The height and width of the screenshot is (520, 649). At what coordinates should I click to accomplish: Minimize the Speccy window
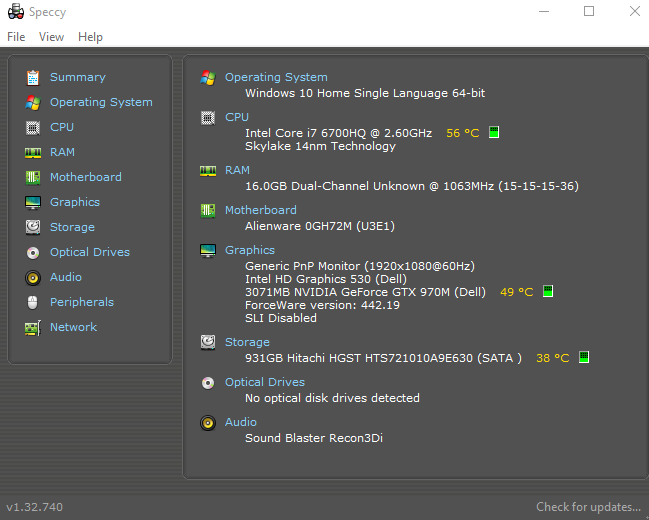pos(544,12)
